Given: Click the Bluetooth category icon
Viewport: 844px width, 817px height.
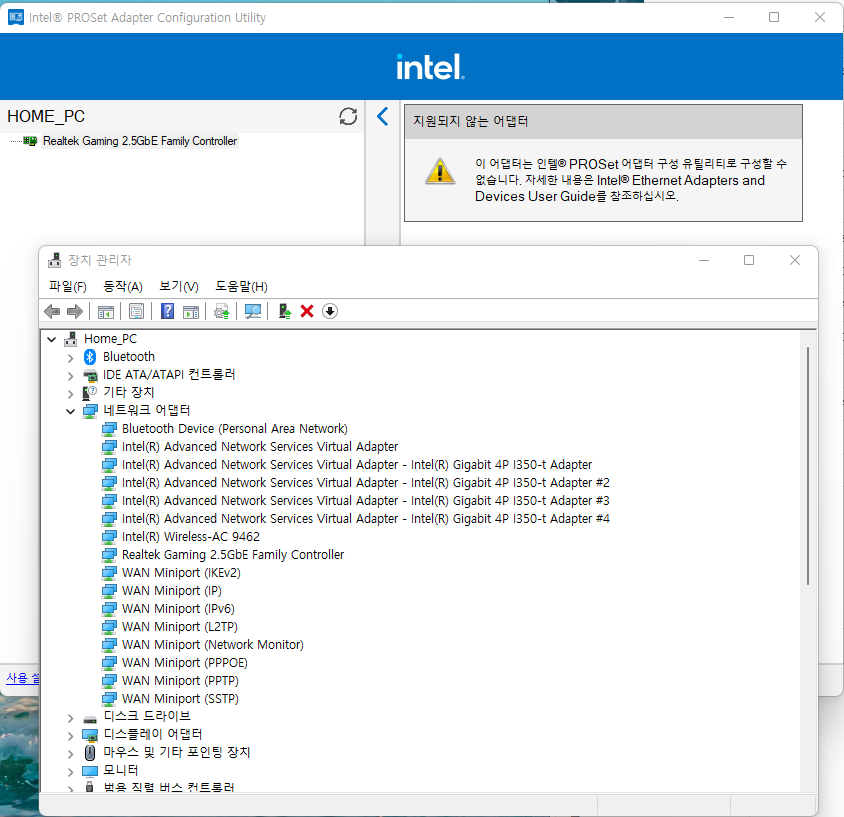Looking at the screenshot, I should point(90,357).
